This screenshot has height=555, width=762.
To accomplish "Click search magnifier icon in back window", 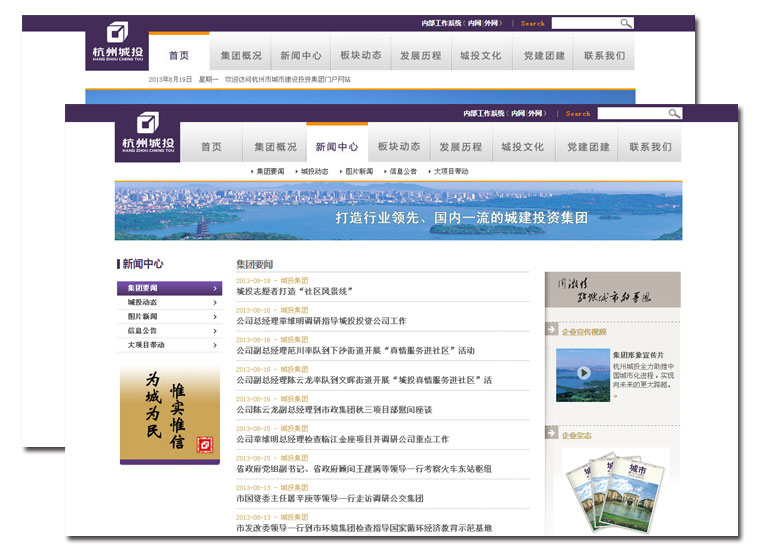I will tap(625, 23).
